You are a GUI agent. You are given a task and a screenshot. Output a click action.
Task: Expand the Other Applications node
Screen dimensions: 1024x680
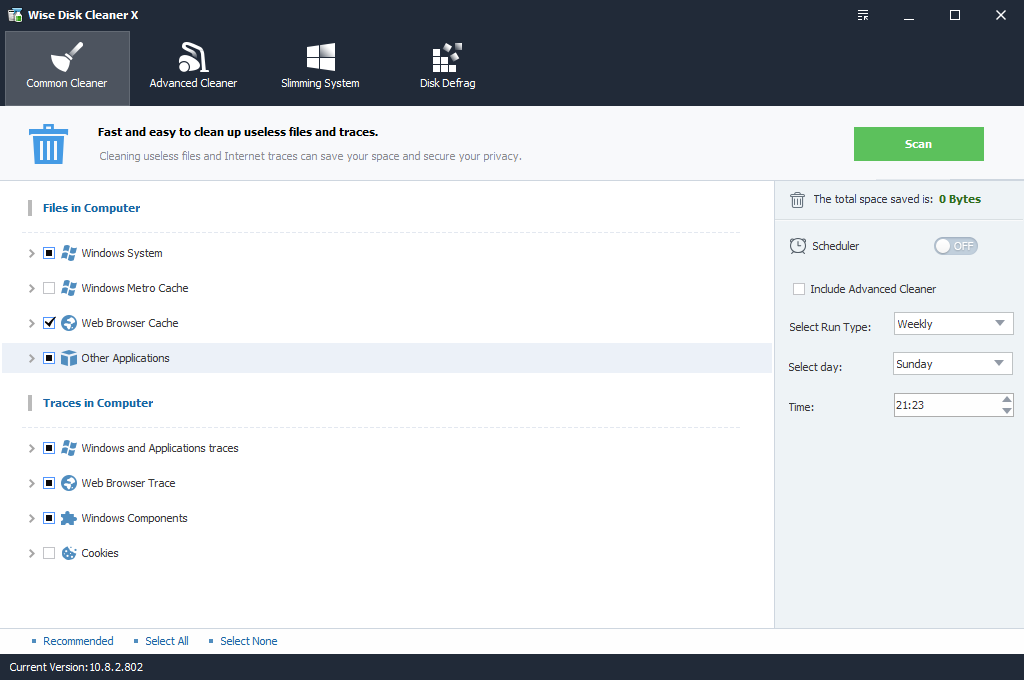point(31,358)
